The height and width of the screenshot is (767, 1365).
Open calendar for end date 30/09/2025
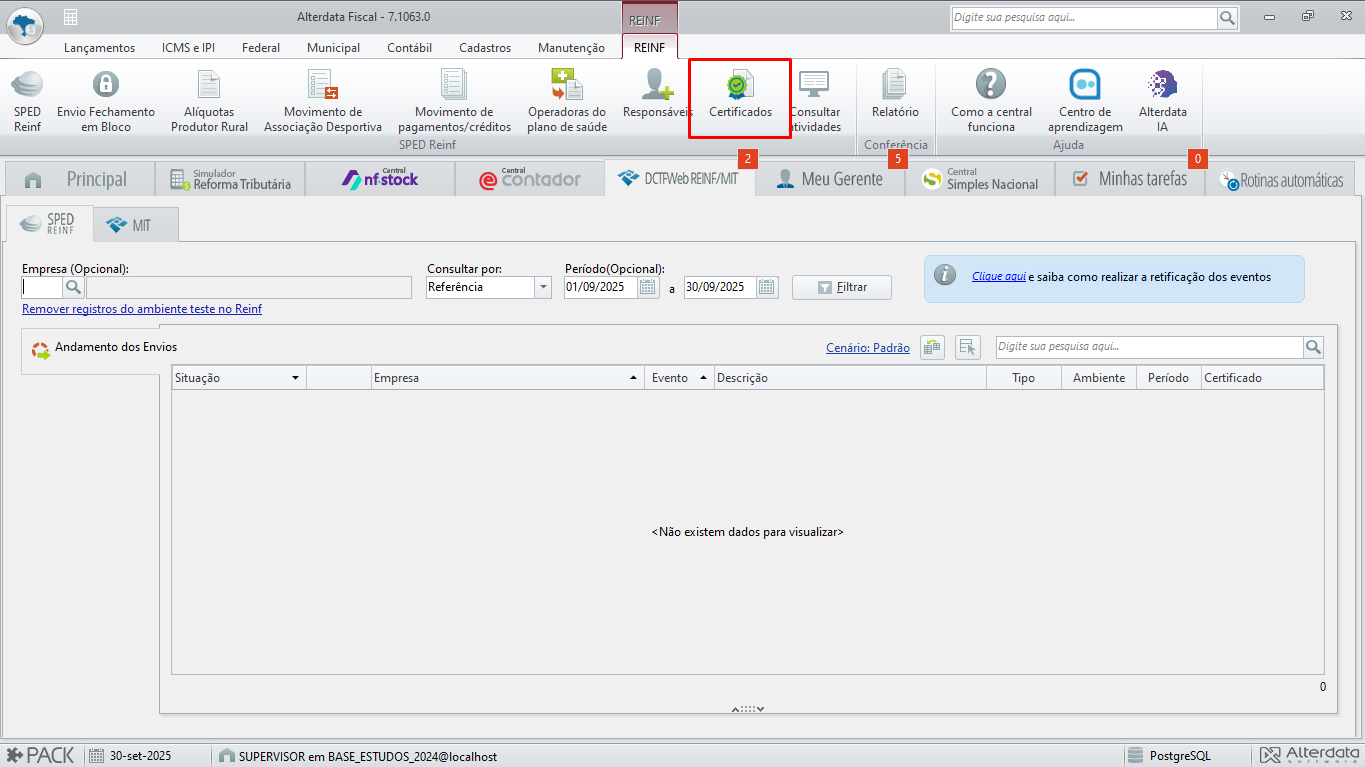(x=767, y=287)
